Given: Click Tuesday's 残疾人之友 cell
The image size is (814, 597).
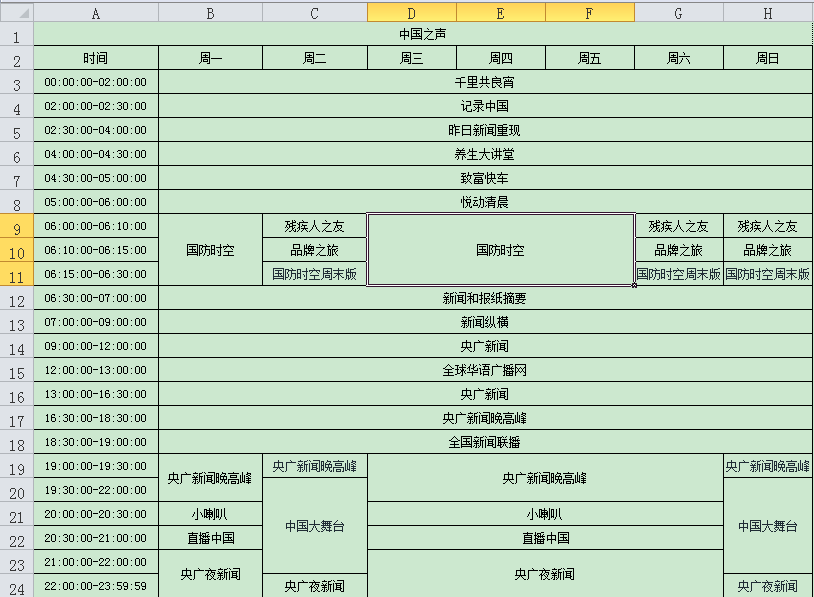Looking at the screenshot, I should 315,226.
